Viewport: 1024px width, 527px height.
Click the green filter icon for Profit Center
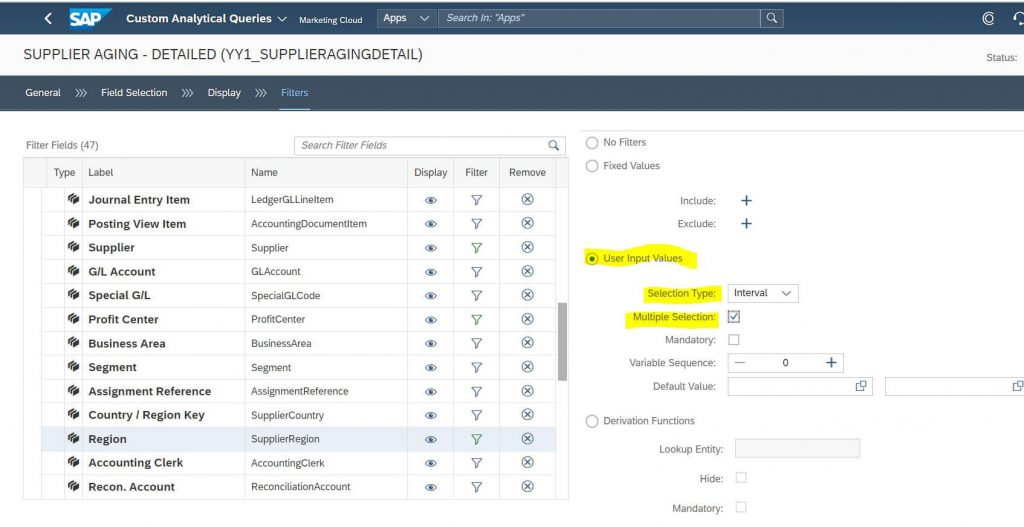477,319
